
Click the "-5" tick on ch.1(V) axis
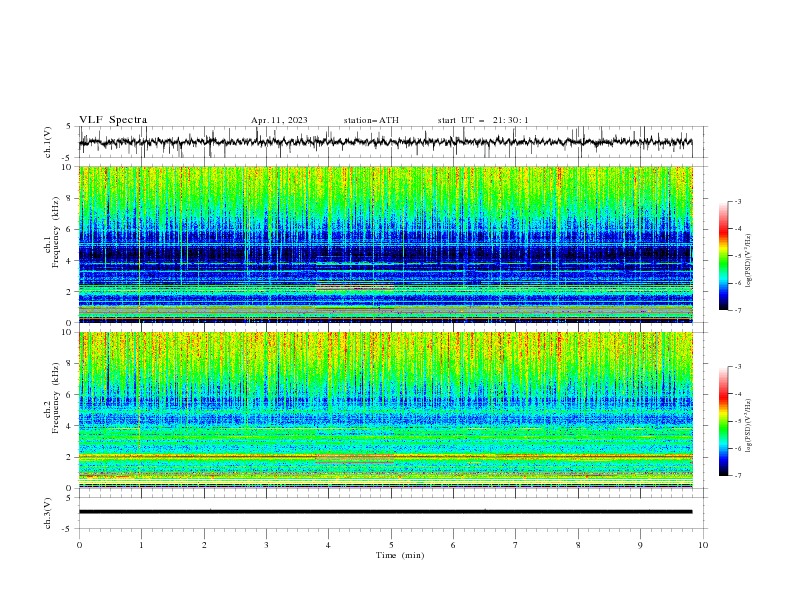pyautogui.click(x=67, y=158)
